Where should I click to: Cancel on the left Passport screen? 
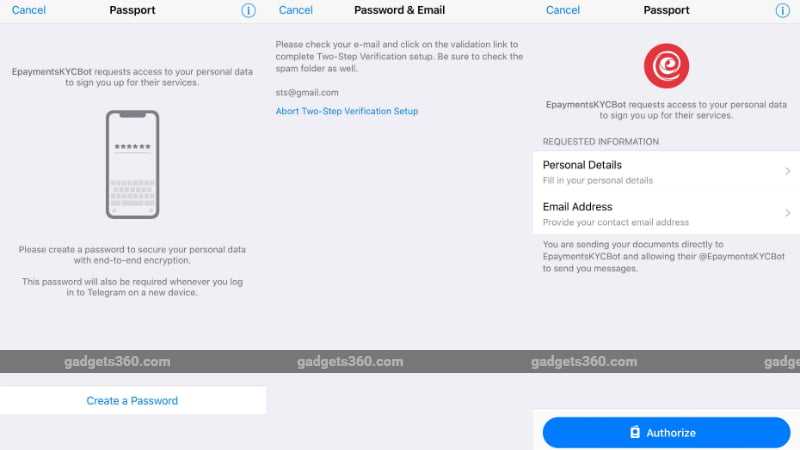point(29,10)
